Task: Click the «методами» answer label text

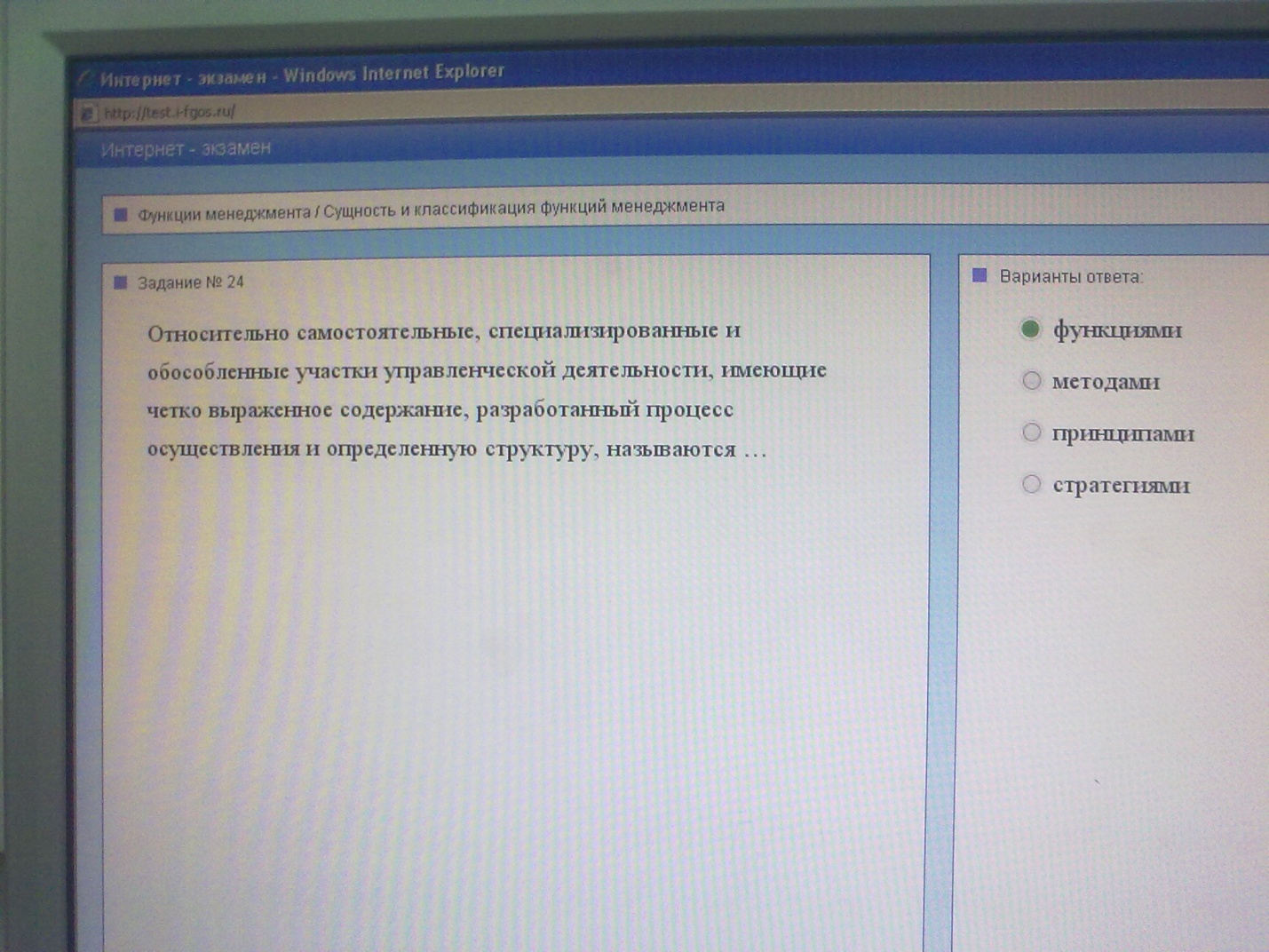Action: pos(1106,382)
